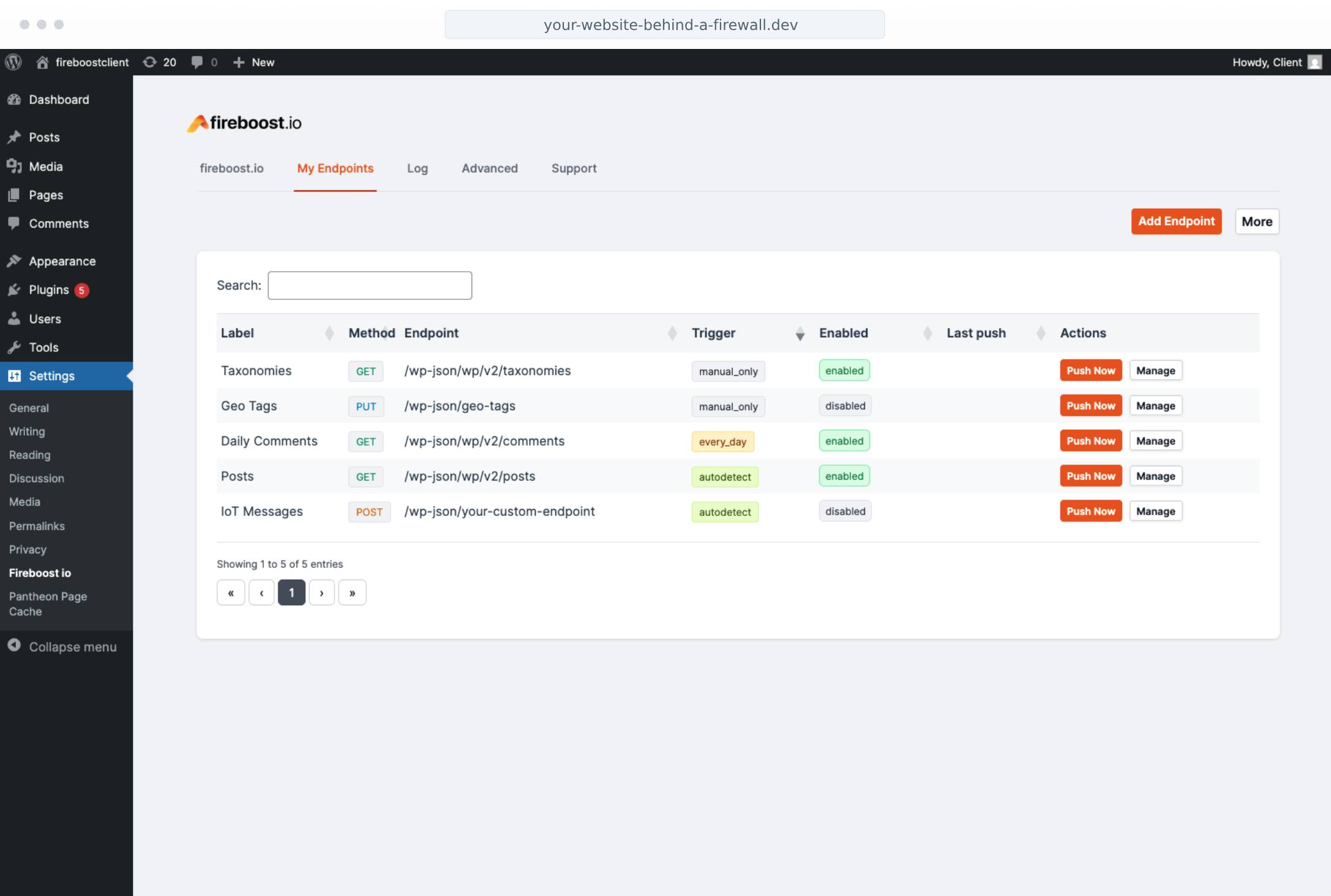1331x896 pixels.
Task: Manage the Taxonomies endpoint
Action: (1155, 370)
